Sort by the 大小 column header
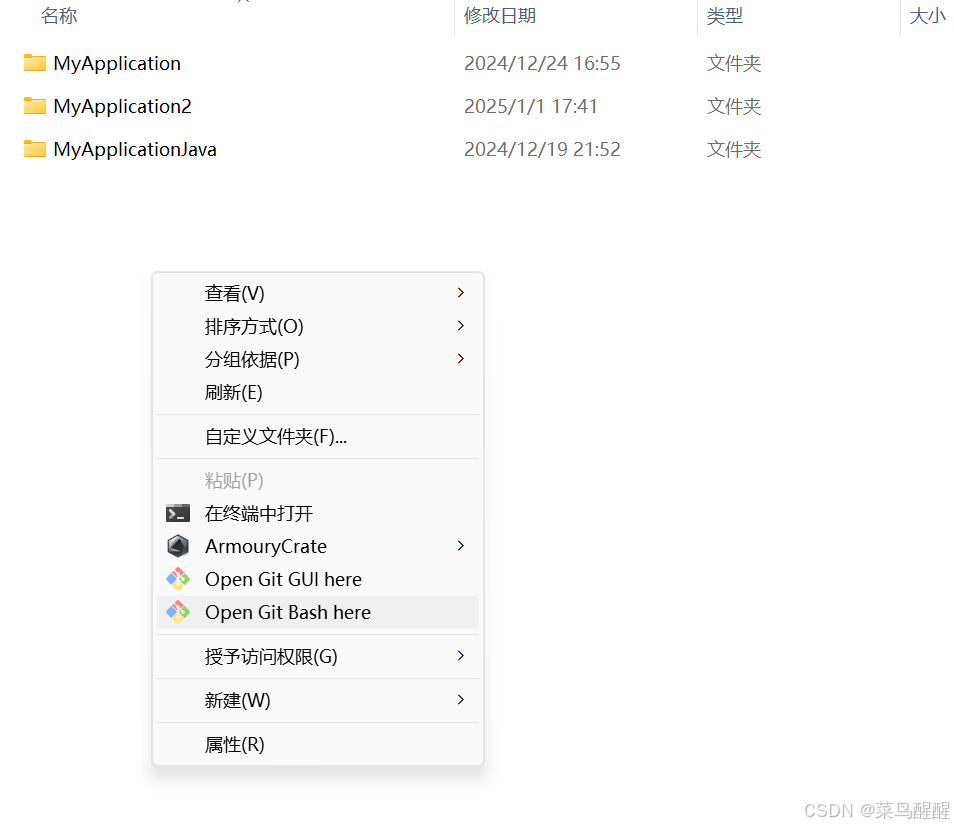Image resolution: width=954 pixels, height=828 pixels. click(927, 15)
